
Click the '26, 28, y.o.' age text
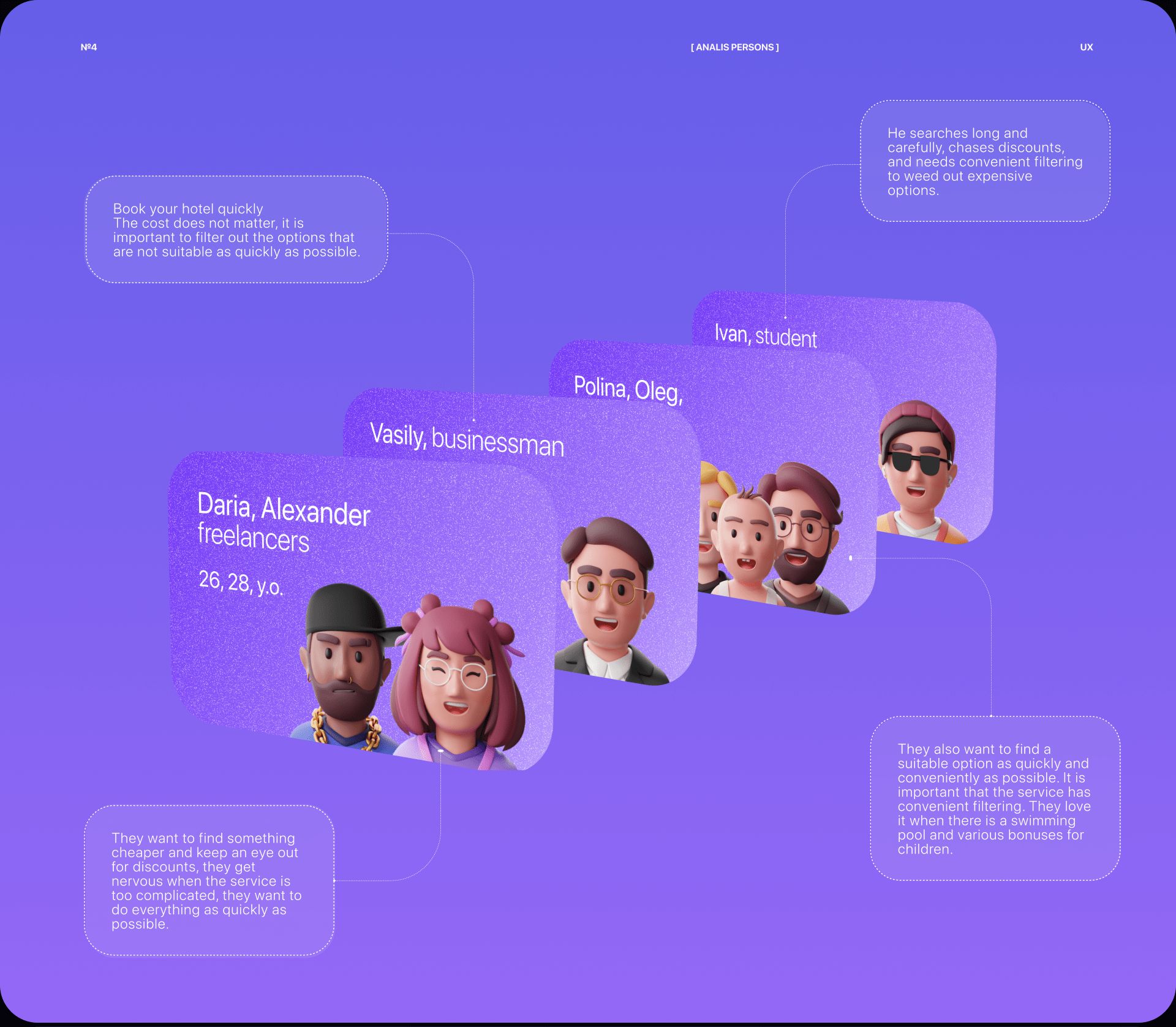[241, 583]
